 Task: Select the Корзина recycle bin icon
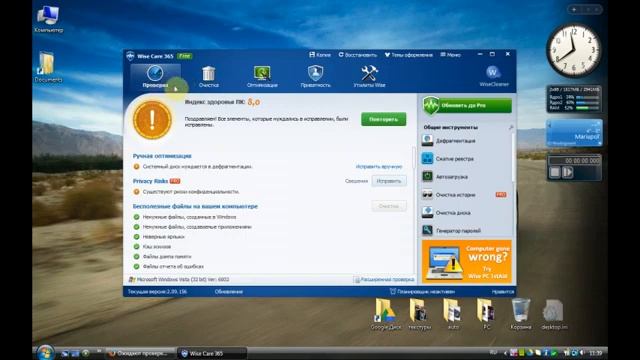520,314
